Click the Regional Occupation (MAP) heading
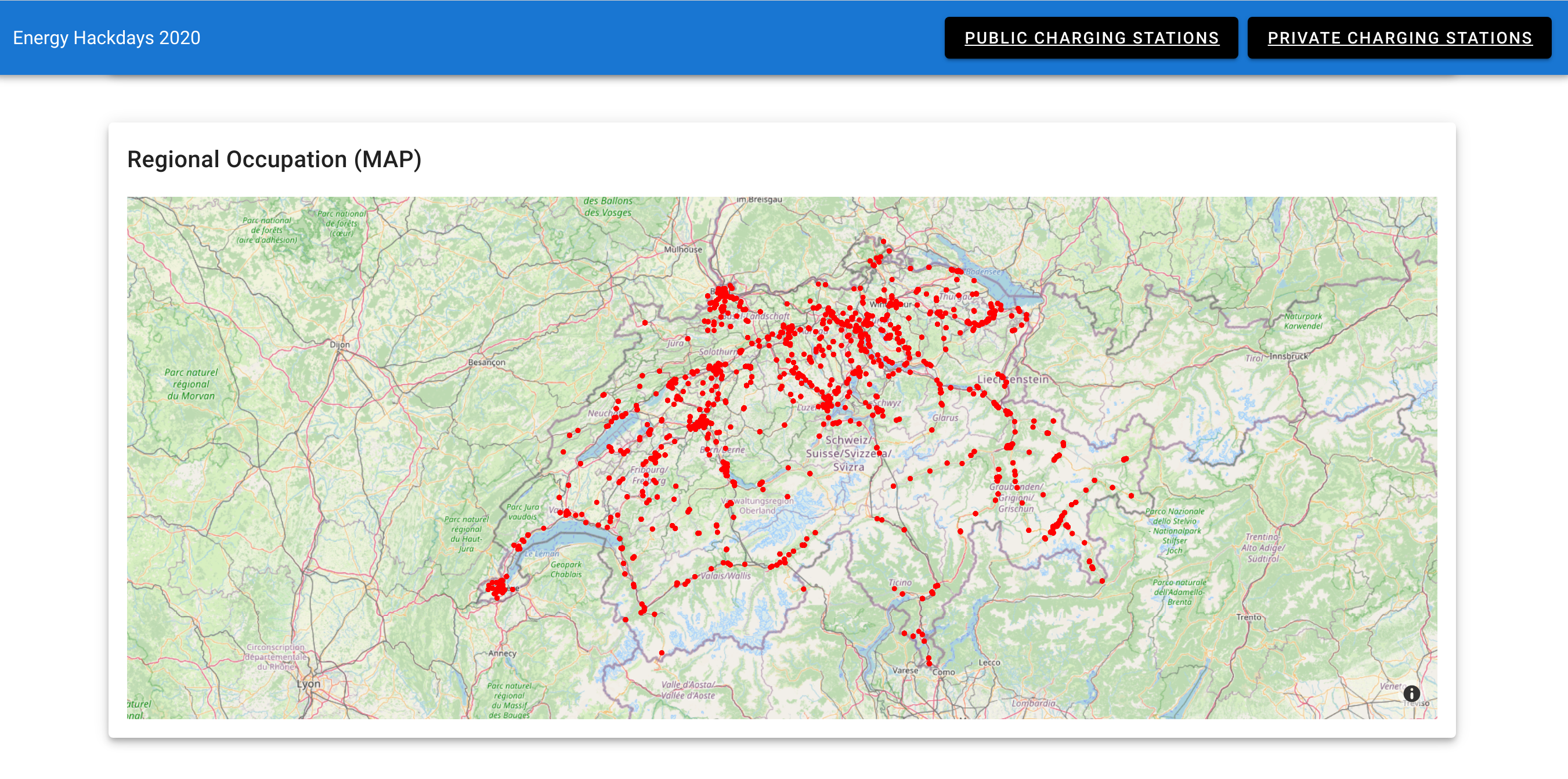The image size is (1568, 779). coord(274,160)
